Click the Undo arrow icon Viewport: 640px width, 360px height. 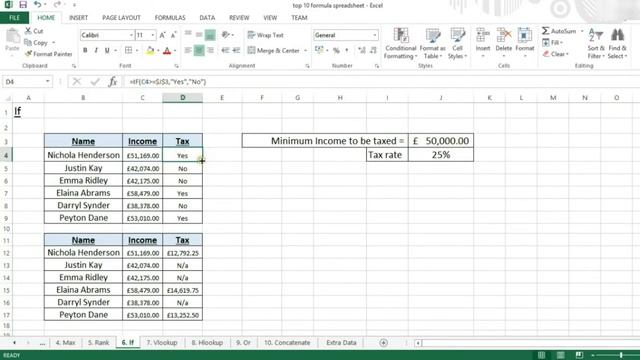[37, 4]
